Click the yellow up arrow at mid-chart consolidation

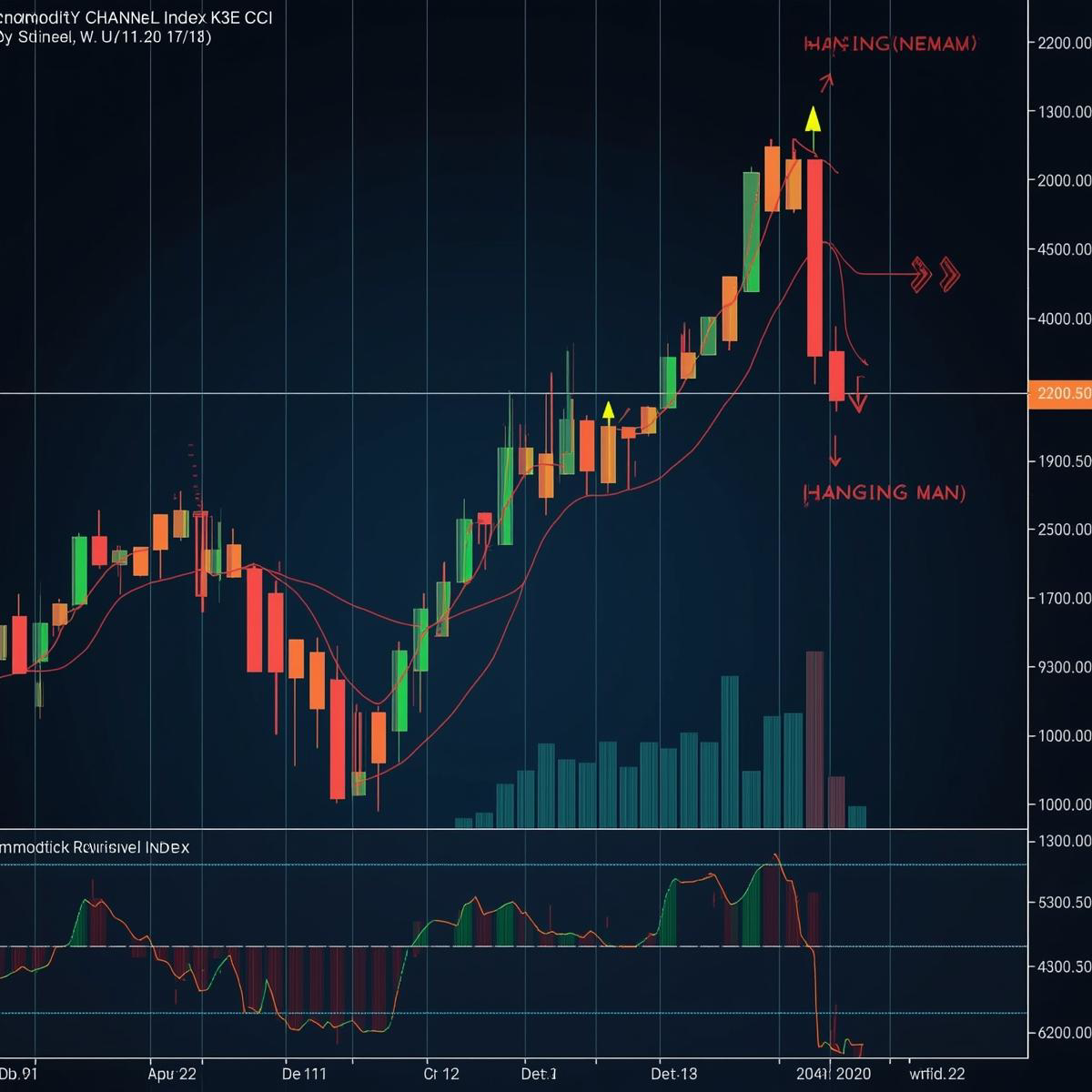608,411
